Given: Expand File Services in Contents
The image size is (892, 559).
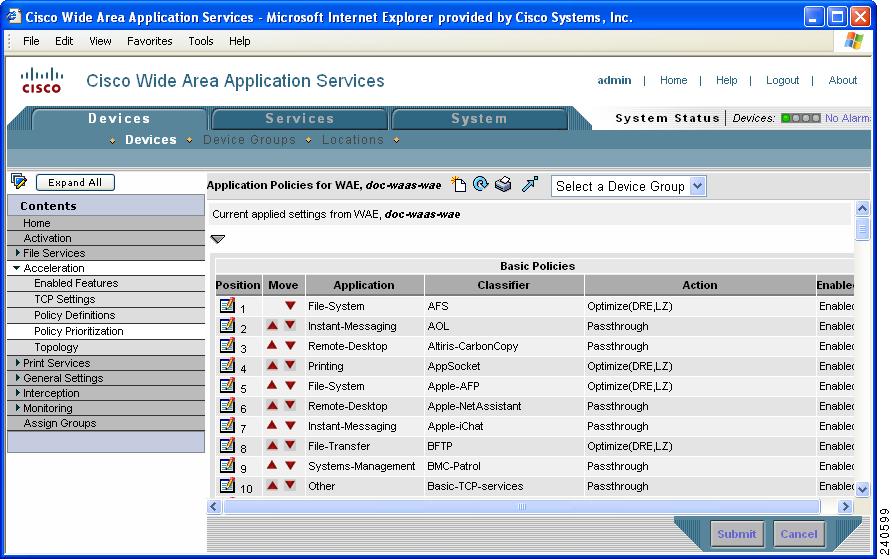Looking at the screenshot, I should (x=18, y=252).
